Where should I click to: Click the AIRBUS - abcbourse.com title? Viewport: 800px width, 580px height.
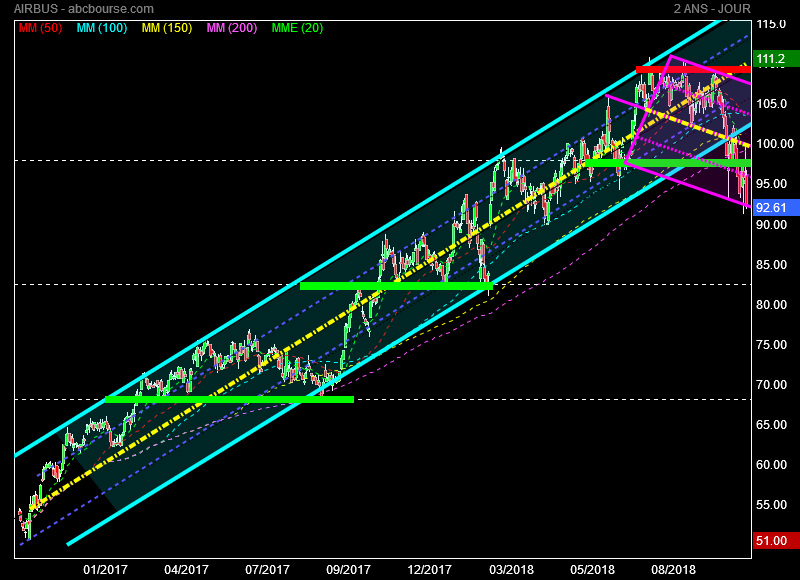[84, 9]
